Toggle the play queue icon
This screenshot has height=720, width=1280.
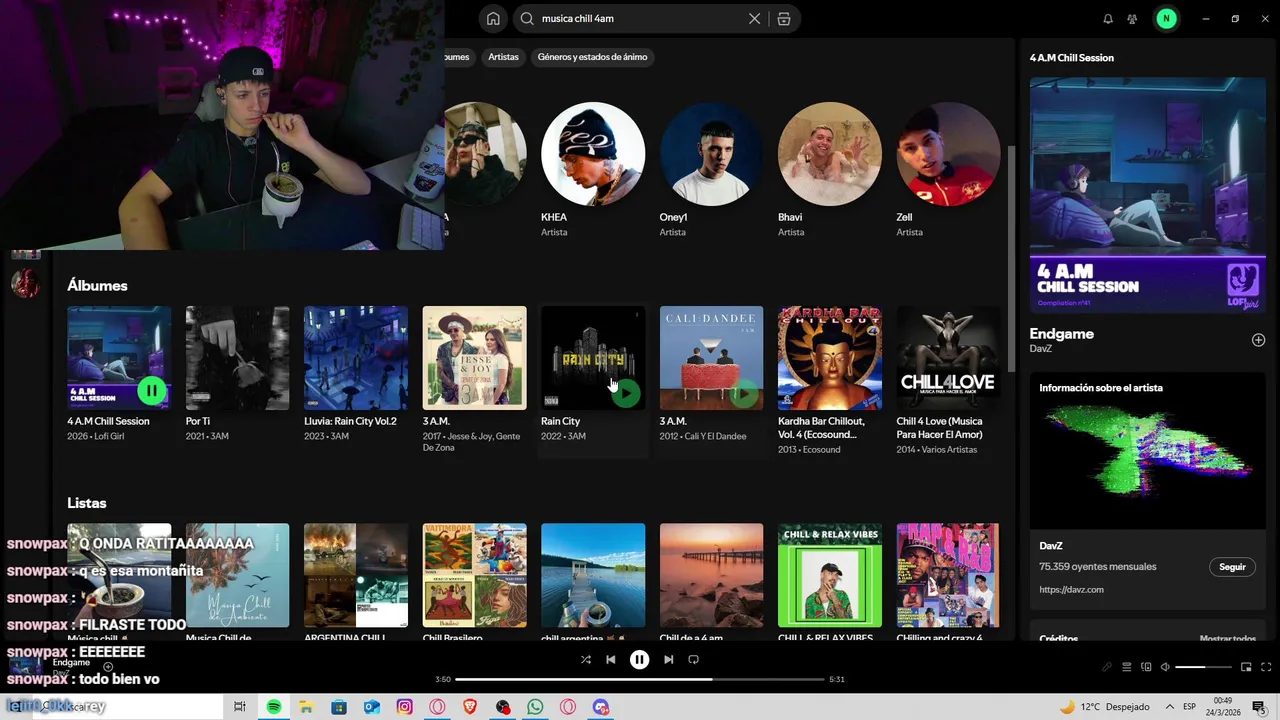tap(1127, 667)
